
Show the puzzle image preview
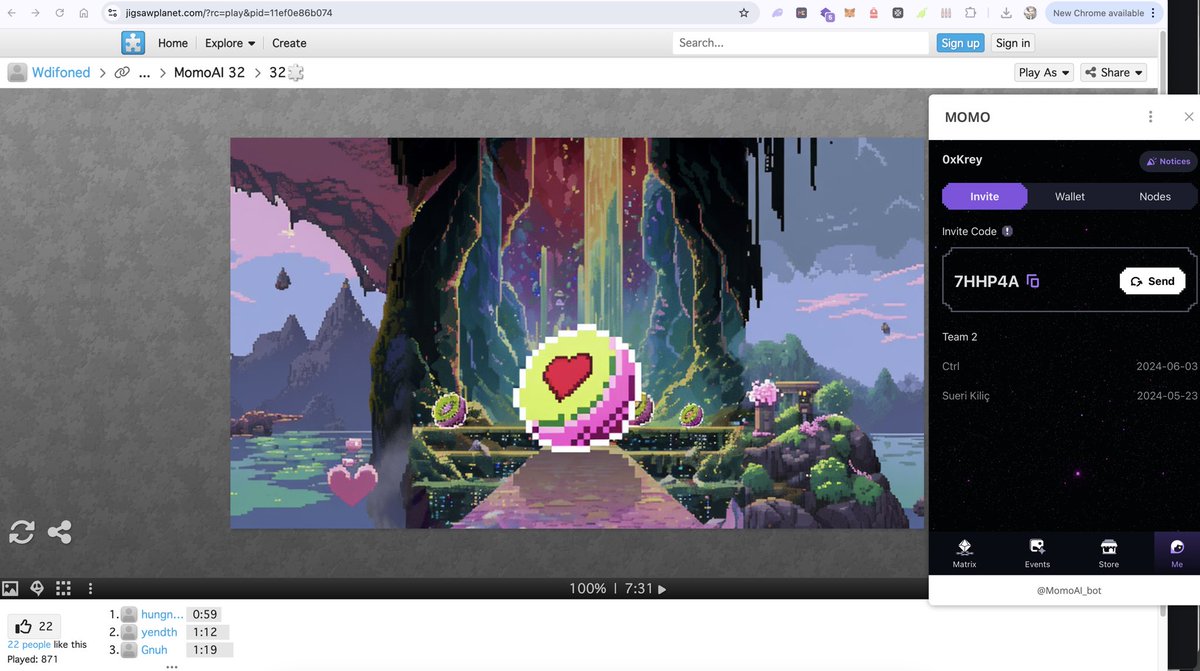coord(10,589)
